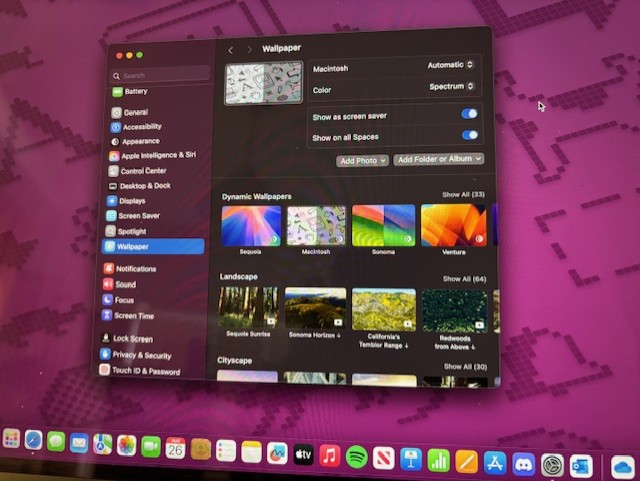Choose the Ventura dynamic wallpaper thumbnail
The width and height of the screenshot is (640, 481).
pos(453,226)
